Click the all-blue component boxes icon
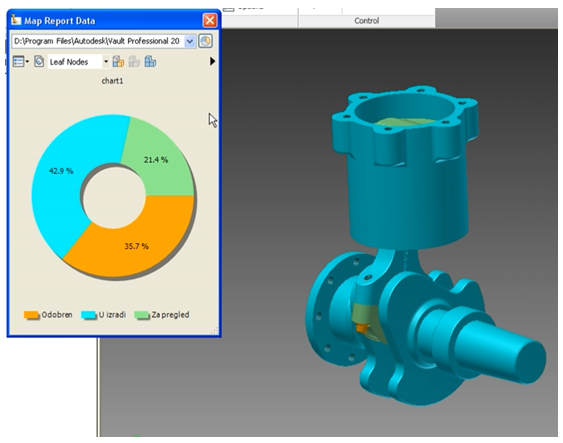This screenshot has width=563, height=443. pos(150,62)
